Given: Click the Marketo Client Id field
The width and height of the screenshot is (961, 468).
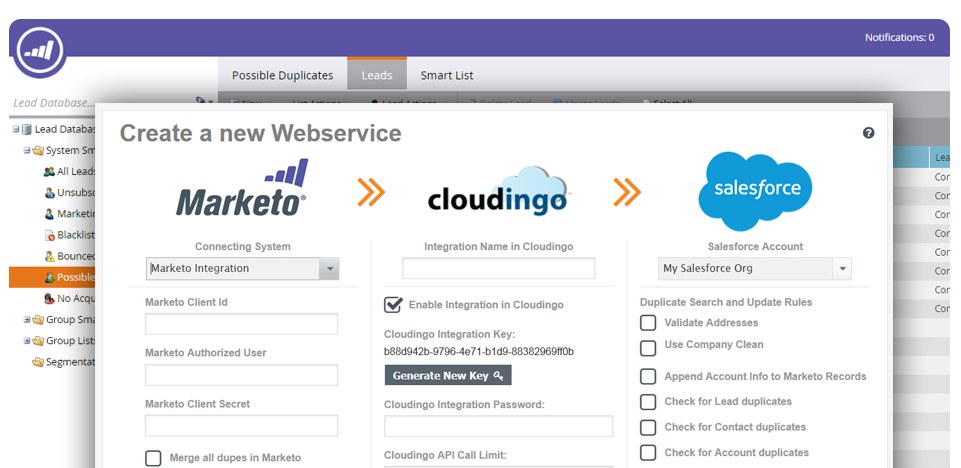Looking at the screenshot, I should tap(241, 324).
